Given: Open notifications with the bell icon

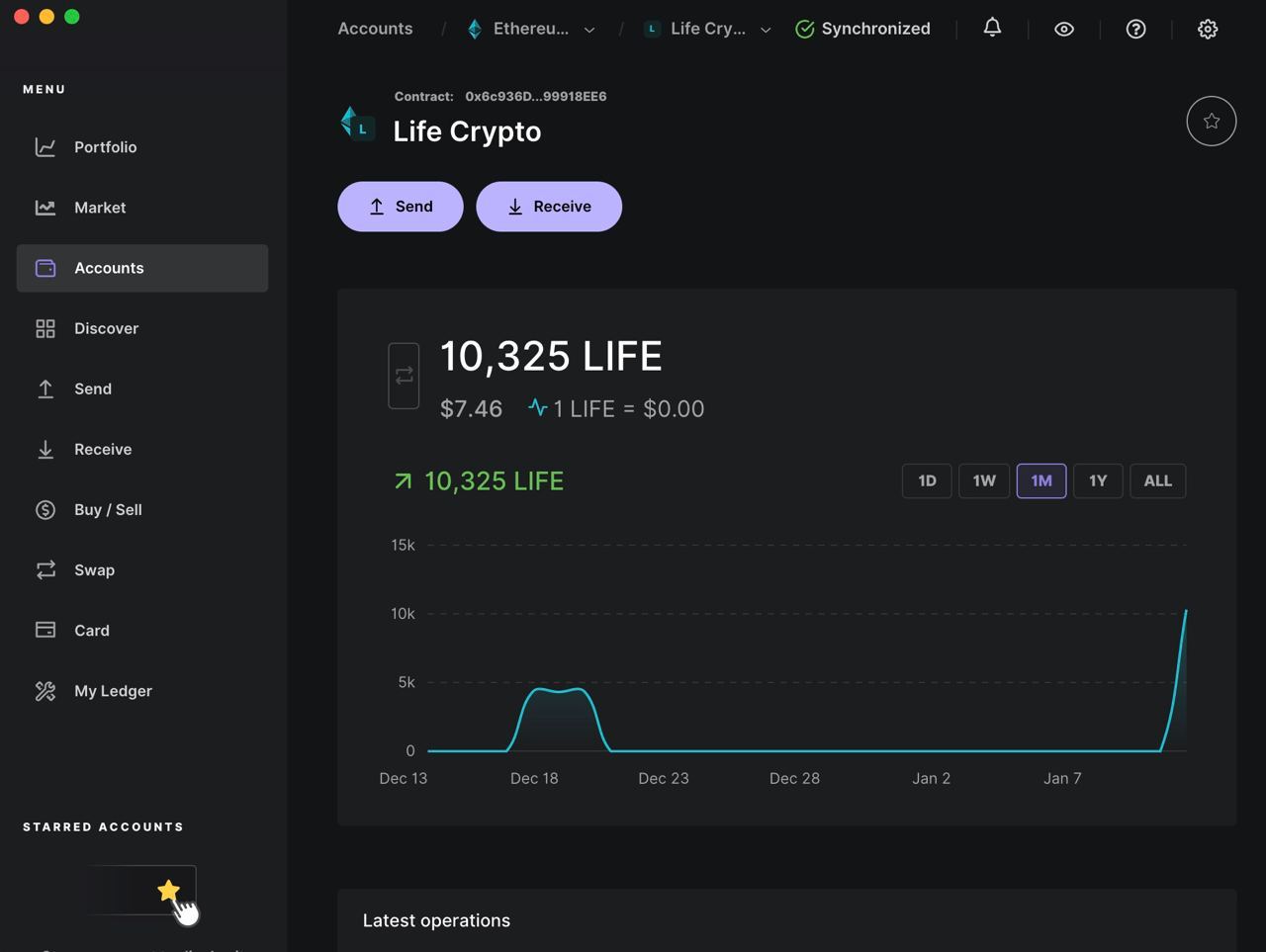Looking at the screenshot, I should pos(992,28).
